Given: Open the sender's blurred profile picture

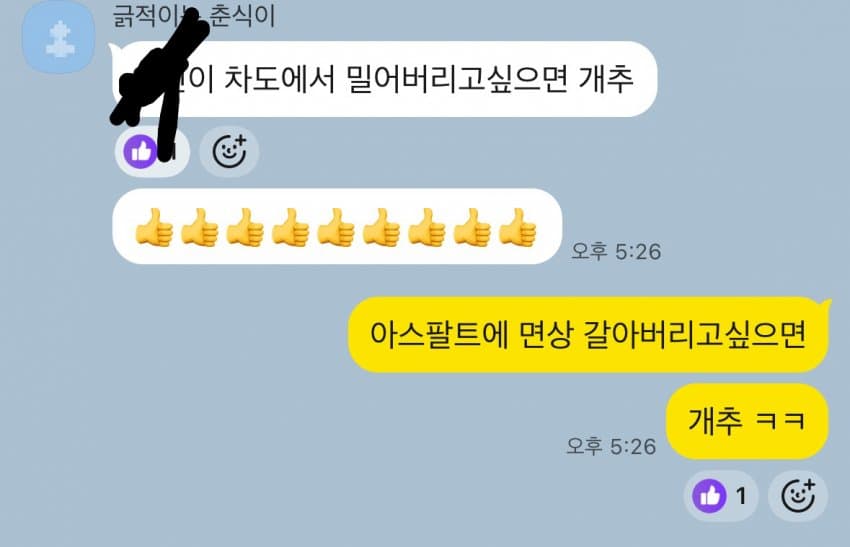Looking at the screenshot, I should pyautogui.click(x=58, y=37).
